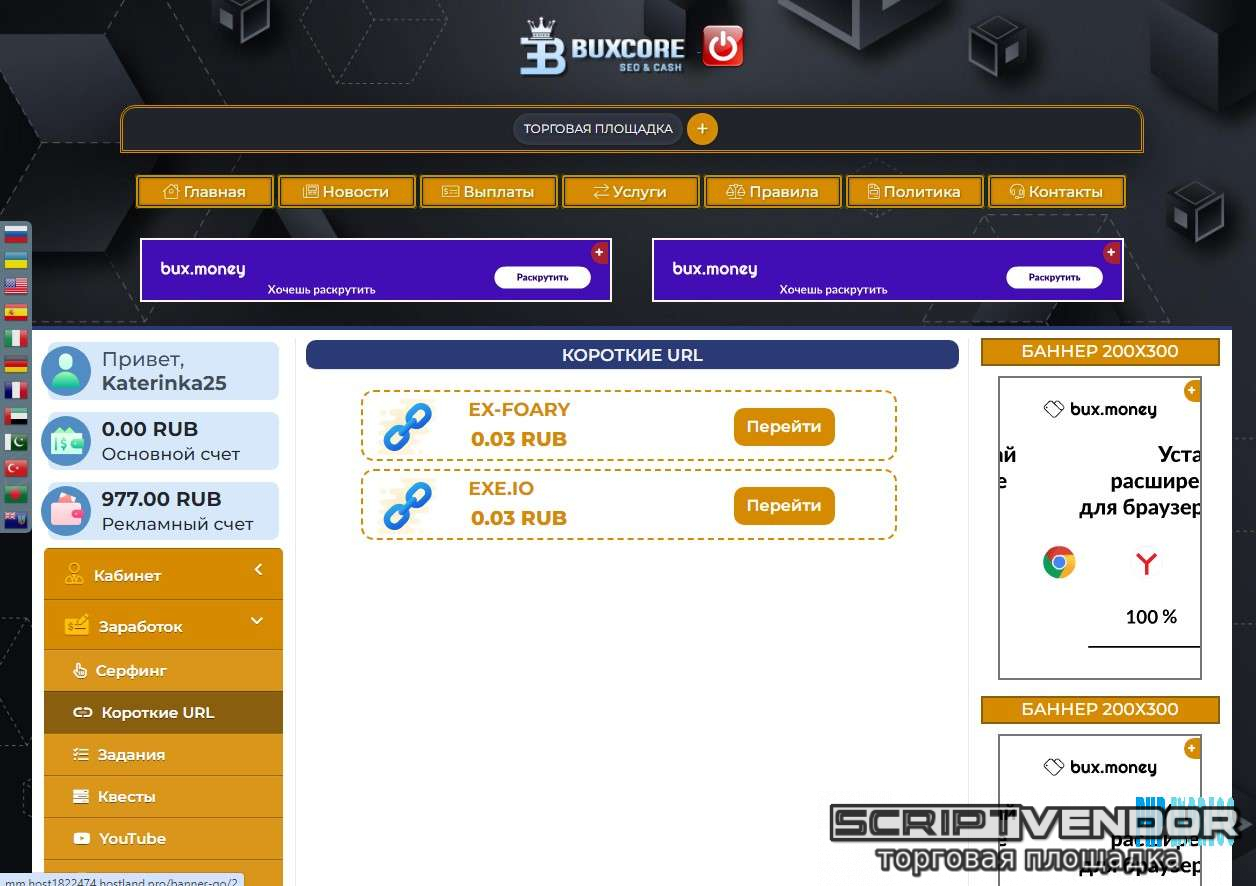Click the red power logout icon

click(722, 47)
